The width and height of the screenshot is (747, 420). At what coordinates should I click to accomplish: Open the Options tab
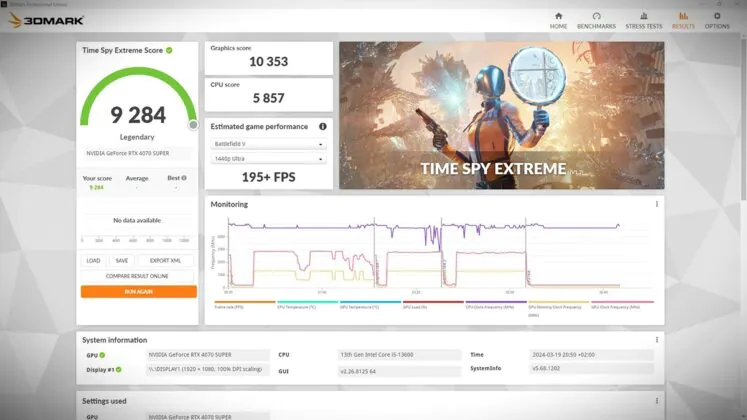[x=717, y=20]
